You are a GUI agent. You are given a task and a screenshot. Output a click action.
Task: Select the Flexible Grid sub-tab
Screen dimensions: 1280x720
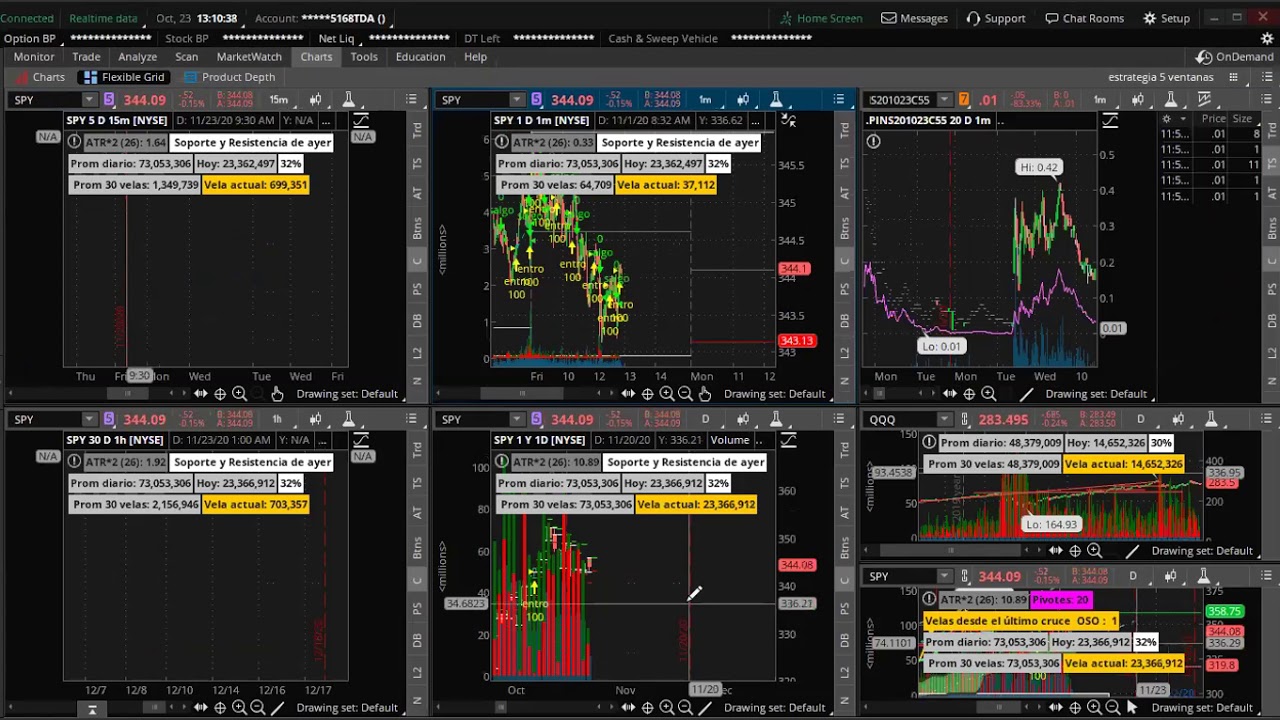[124, 77]
